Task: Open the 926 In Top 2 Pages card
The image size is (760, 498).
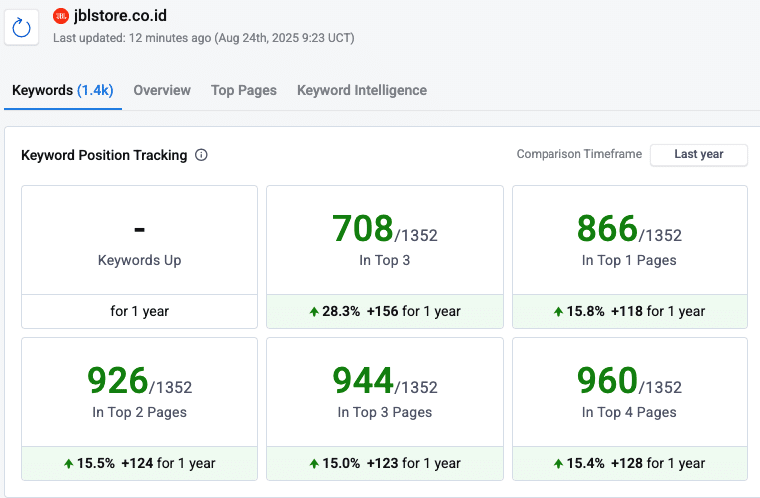Action: 140,409
